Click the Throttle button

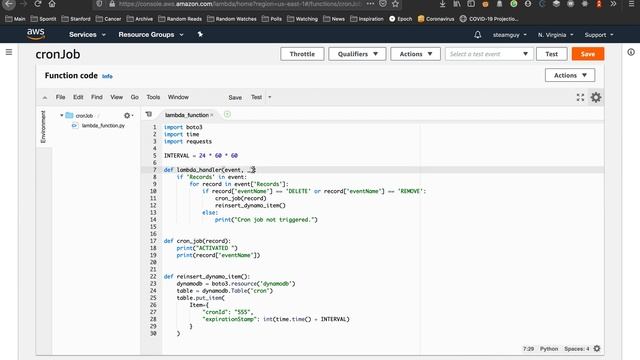(302, 54)
